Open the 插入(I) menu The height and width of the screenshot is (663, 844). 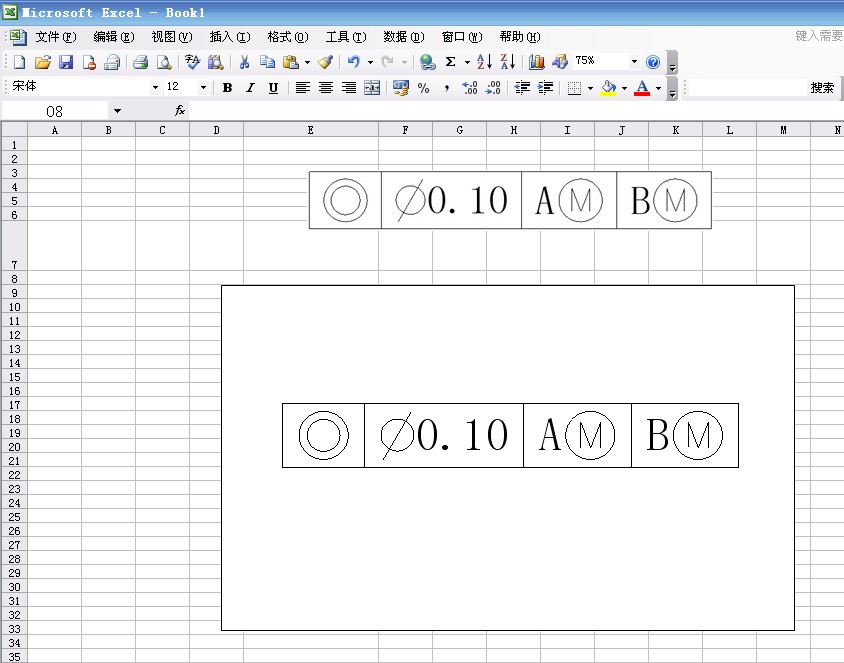click(230, 37)
